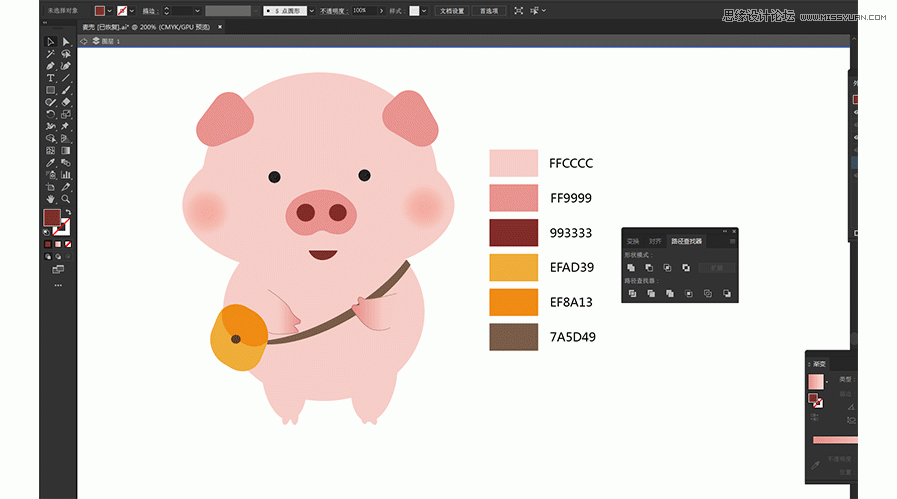897x499 pixels.
Task: Select the Rotate tool
Action: coord(50,114)
